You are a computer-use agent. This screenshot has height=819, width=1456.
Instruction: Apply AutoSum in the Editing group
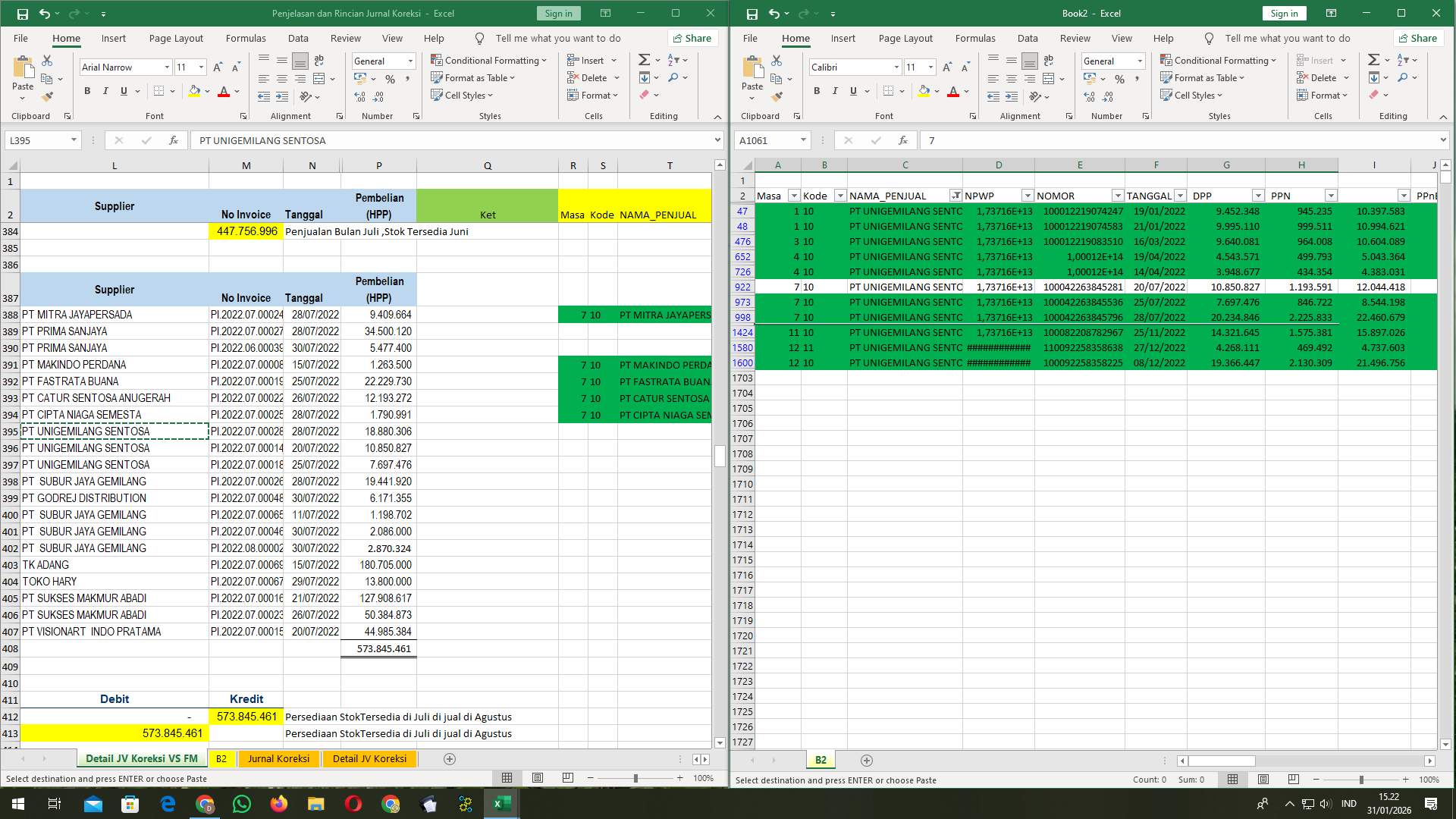[x=644, y=59]
